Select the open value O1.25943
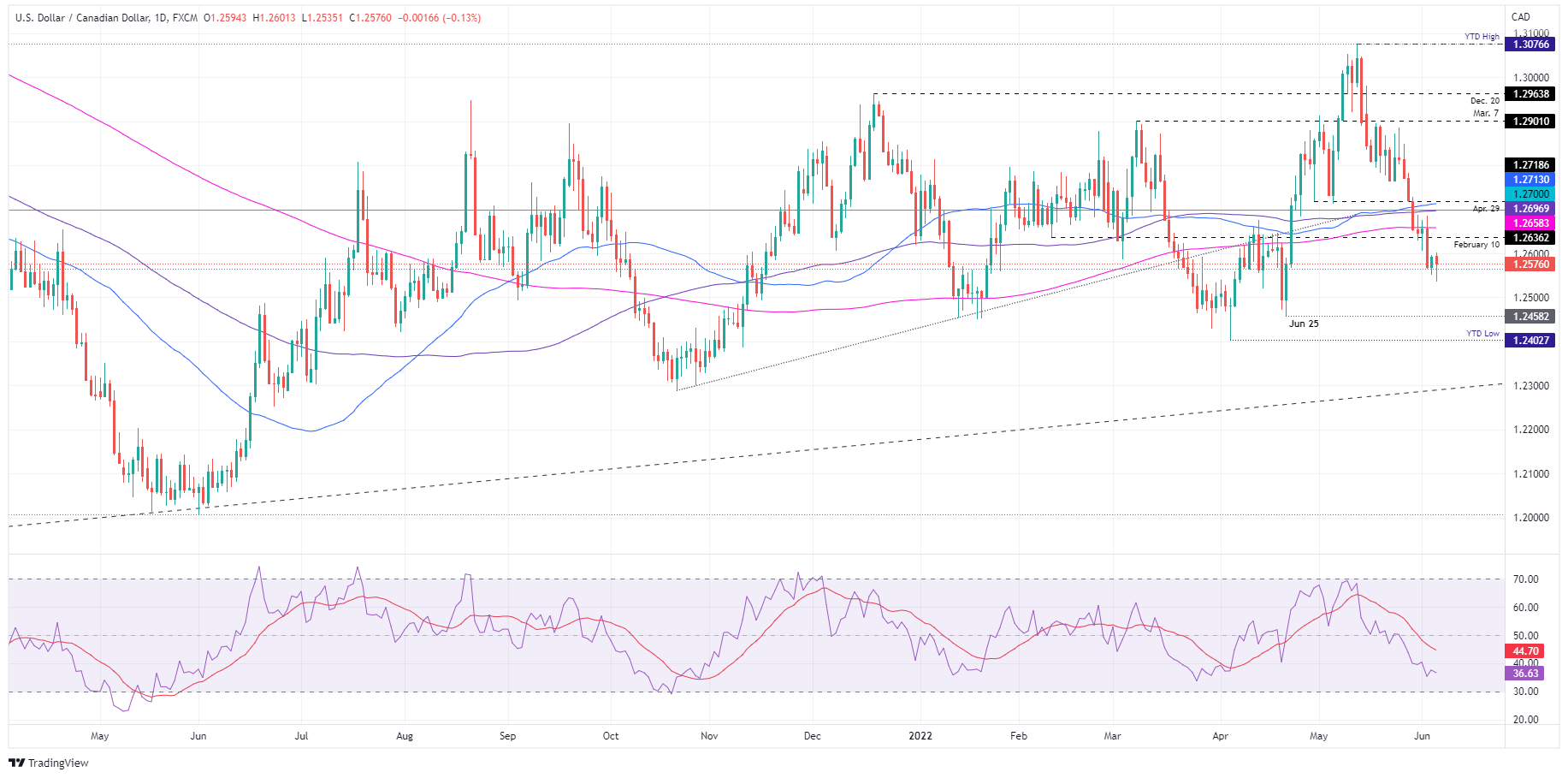Viewport: 1568px width, 778px height. pyautogui.click(x=226, y=17)
